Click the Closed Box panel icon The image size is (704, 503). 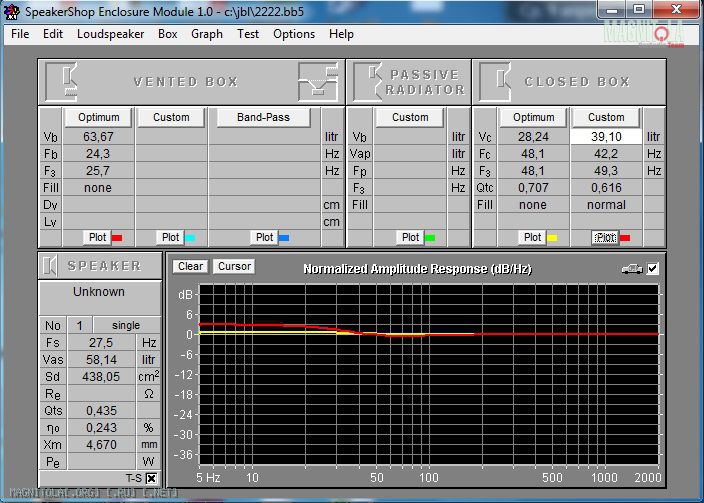pyautogui.click(x=493, y=81)
